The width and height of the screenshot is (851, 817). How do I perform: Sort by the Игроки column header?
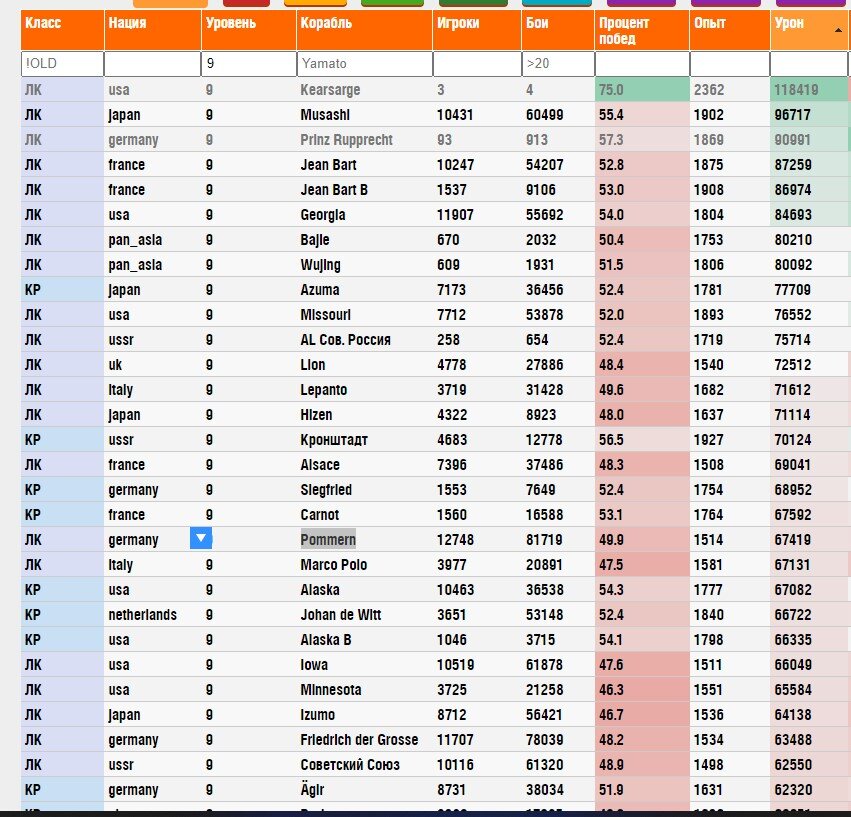tap(477, 30)
